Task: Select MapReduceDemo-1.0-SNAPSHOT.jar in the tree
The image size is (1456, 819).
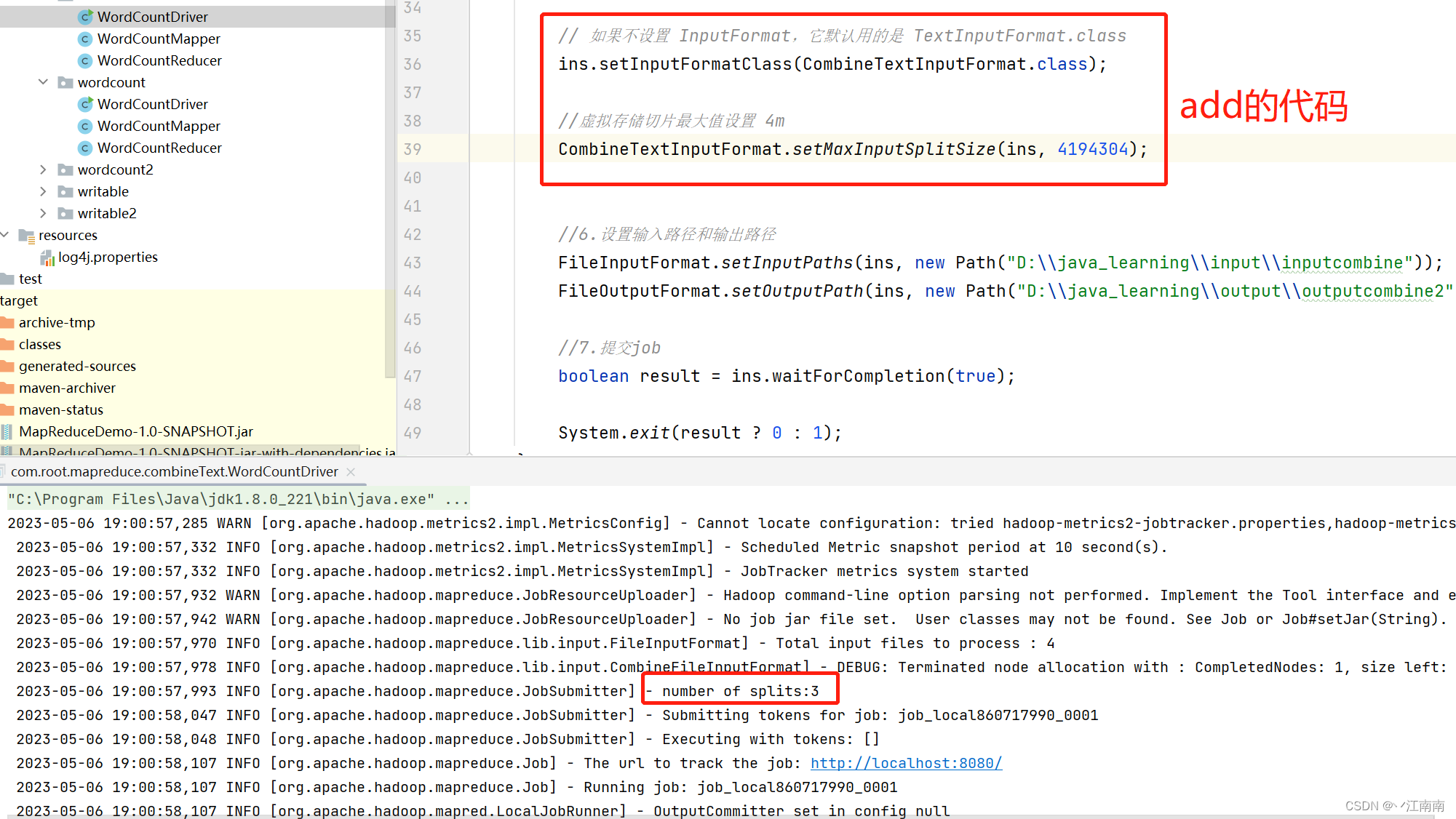Action: coord(136,431)
